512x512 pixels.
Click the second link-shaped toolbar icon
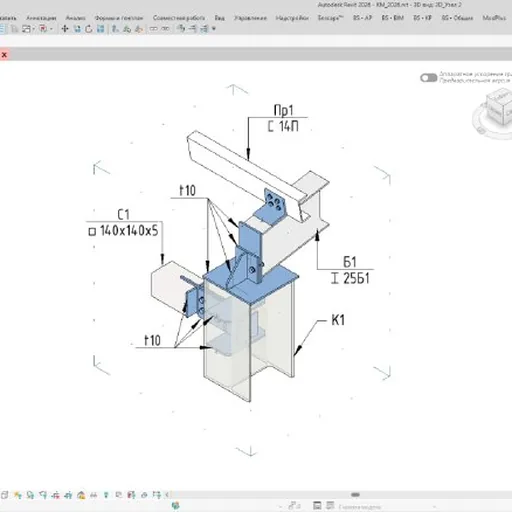click(x=165, y=29)
